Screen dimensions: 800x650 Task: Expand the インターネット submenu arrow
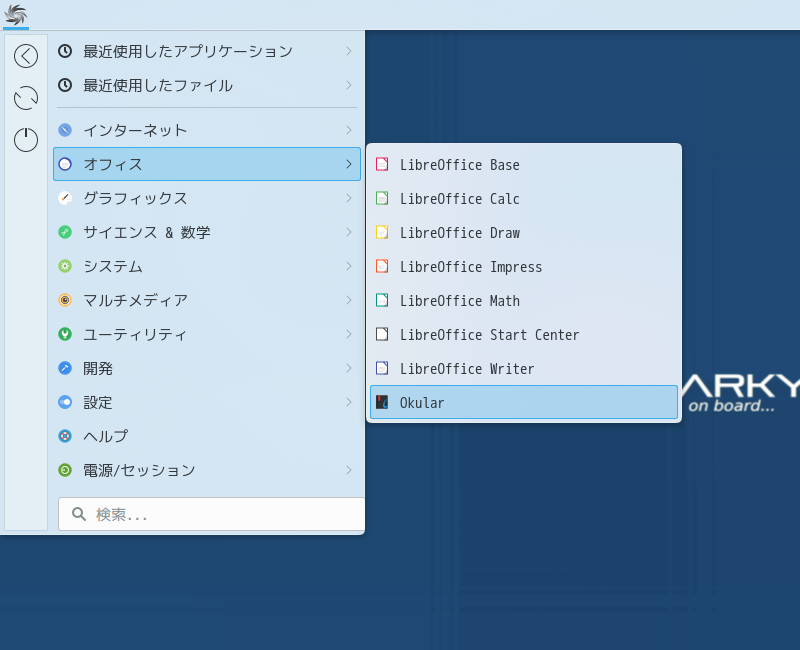coord(349,130)
